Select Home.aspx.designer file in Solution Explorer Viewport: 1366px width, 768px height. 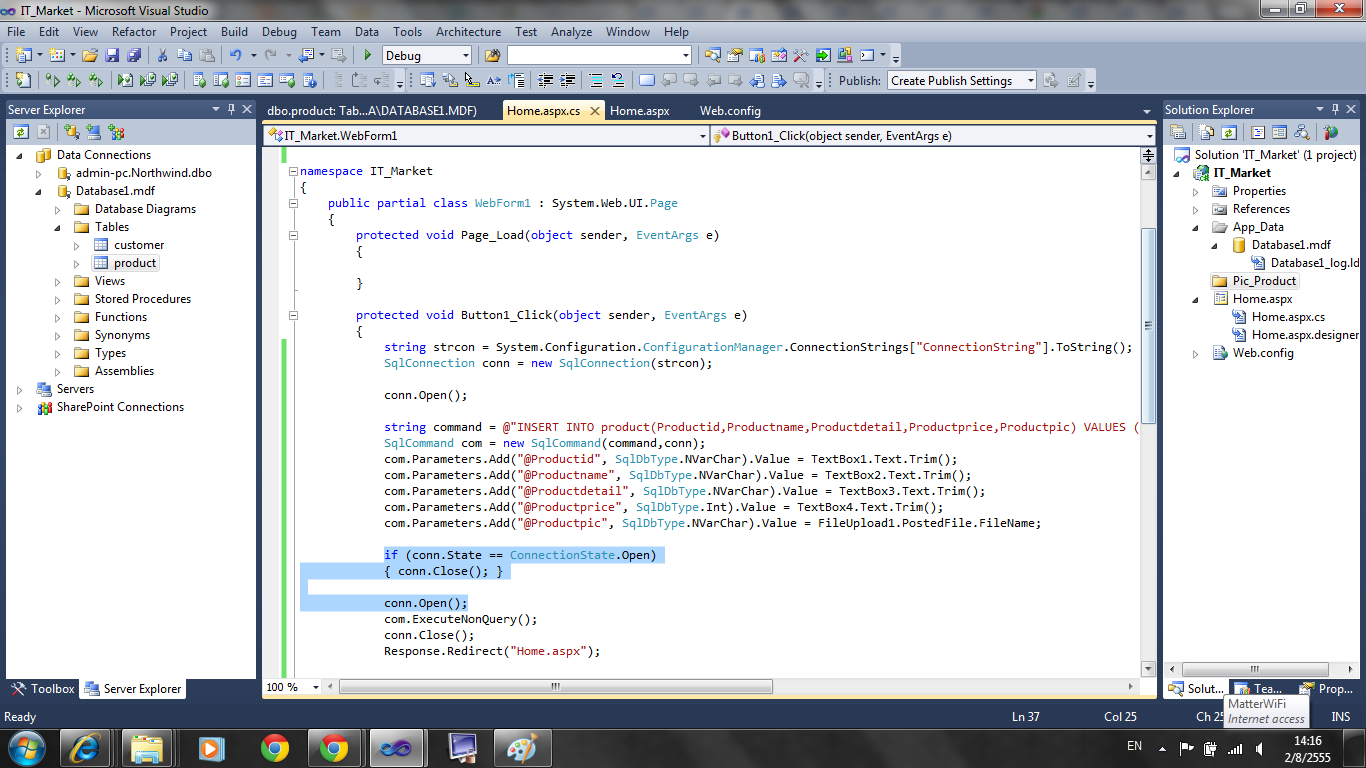[x=1305, y=335]
